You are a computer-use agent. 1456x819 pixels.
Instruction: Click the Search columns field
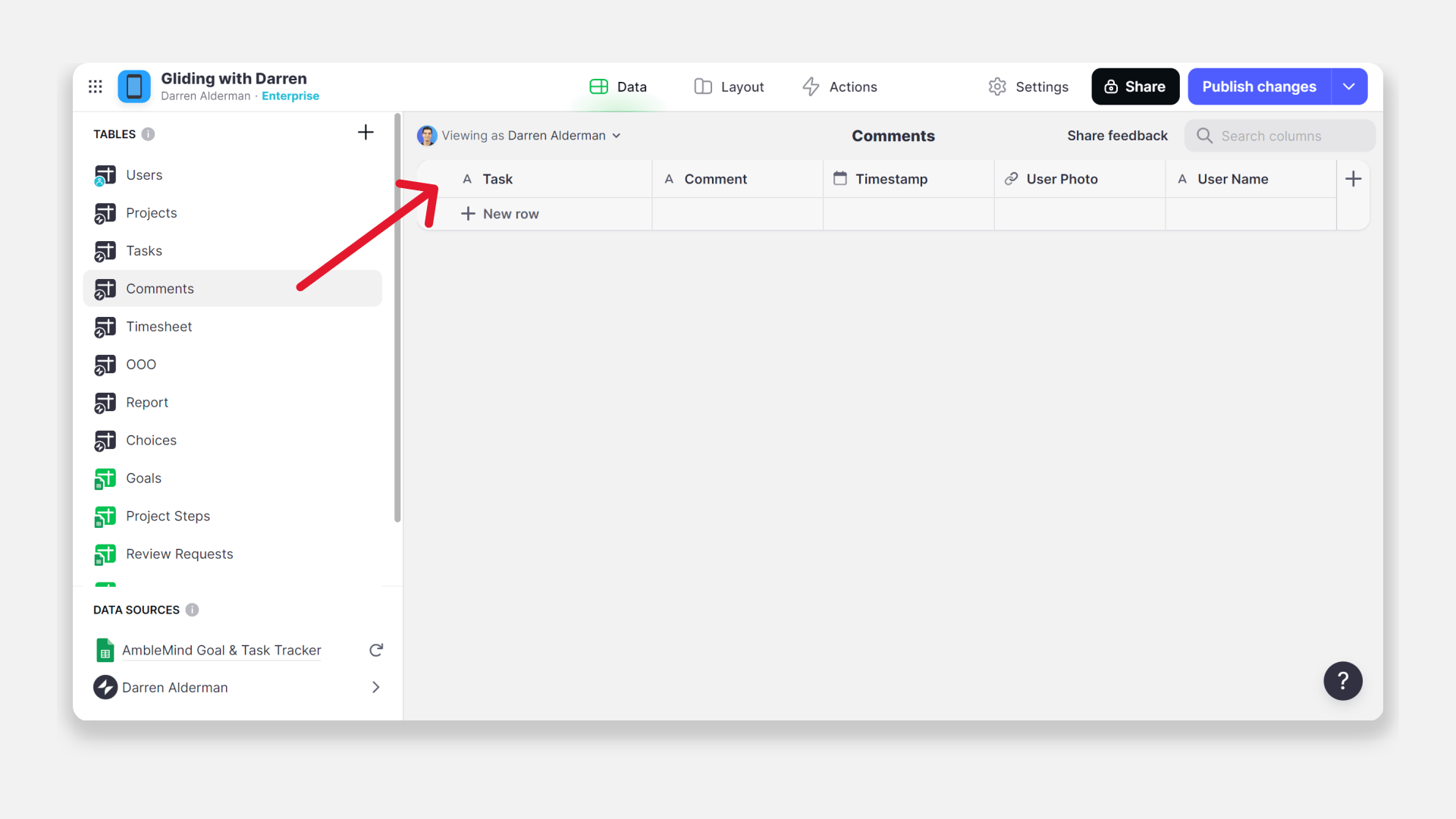(x=1282, y=136)
